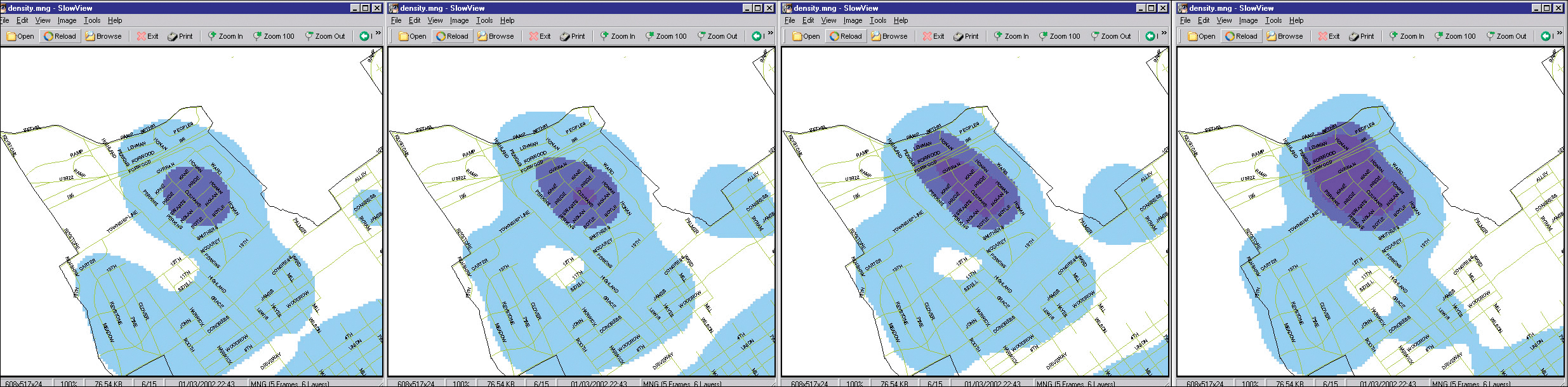Viewport: 1568px width, 387px height.
Task: Reload the image in the second window
Action: click(x=452, y=36)
